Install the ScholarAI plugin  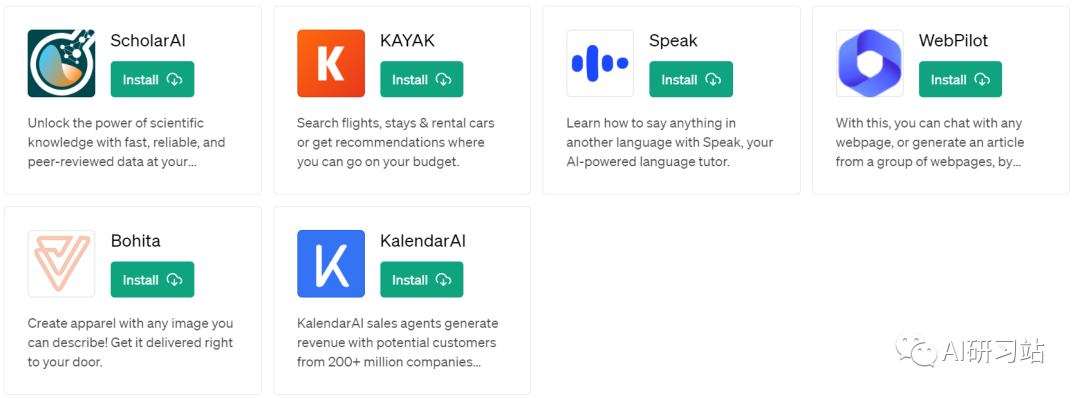coord(152,79)
